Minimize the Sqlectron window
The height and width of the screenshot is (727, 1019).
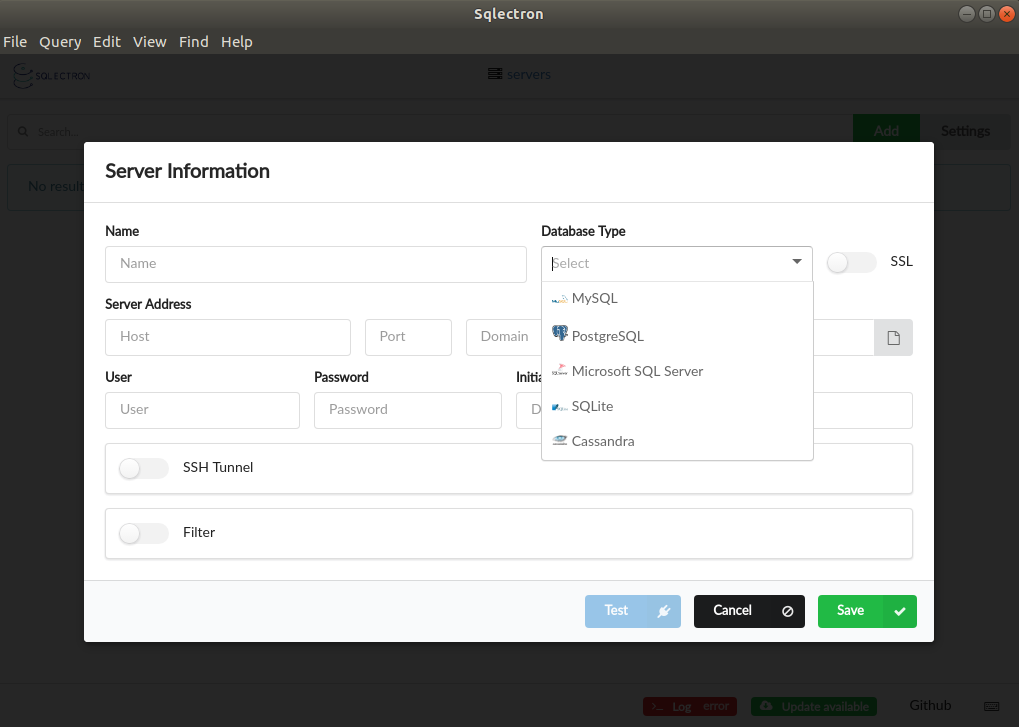[967, 14]
